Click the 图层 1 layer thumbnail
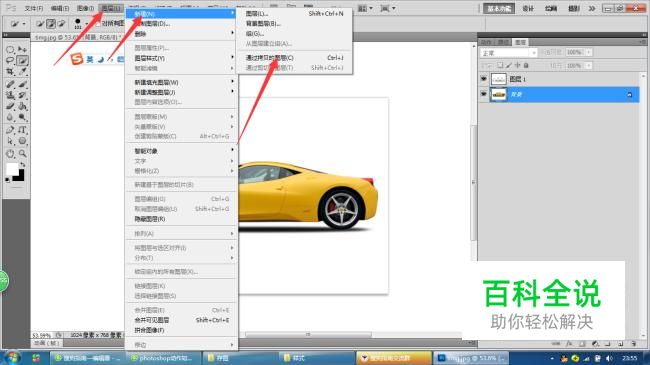Image resolution: width=650 pixels, height=365 pixels. (498, 79)
